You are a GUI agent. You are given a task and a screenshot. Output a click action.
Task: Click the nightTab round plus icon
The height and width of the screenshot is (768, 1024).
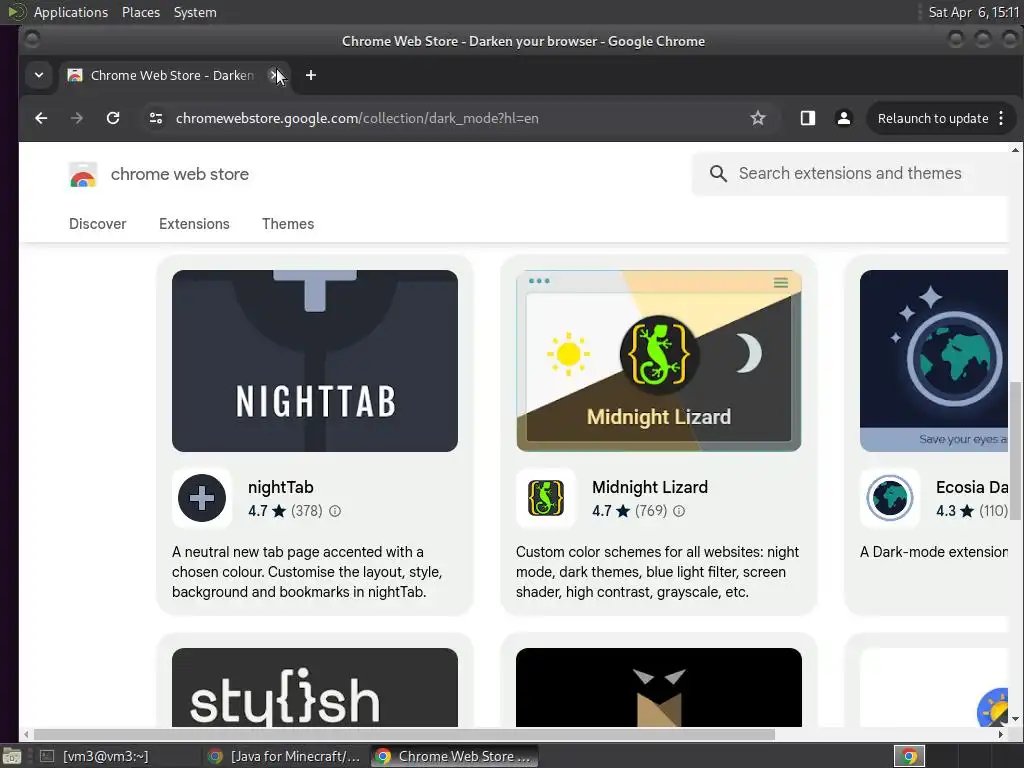click(202, 498)
